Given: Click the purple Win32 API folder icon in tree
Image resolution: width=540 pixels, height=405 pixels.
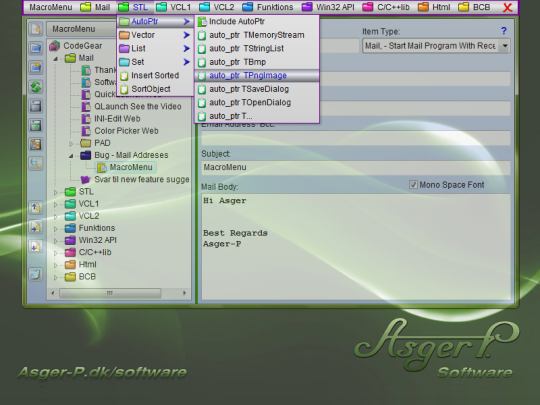Looking at the screenshot, I should (x=70, y=240).
